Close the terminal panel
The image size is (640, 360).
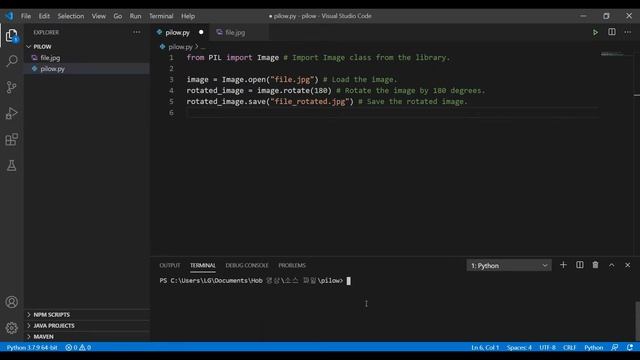[x=628, y=265]
